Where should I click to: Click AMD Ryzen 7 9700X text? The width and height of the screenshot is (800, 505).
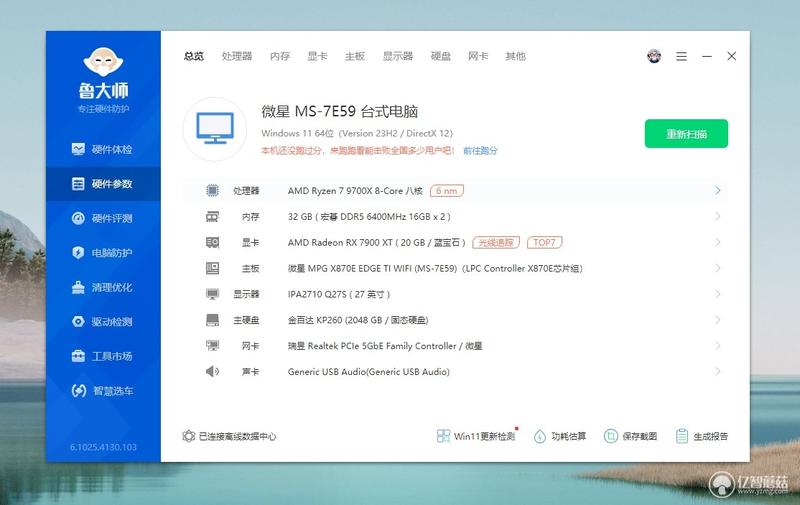point(355,191)
